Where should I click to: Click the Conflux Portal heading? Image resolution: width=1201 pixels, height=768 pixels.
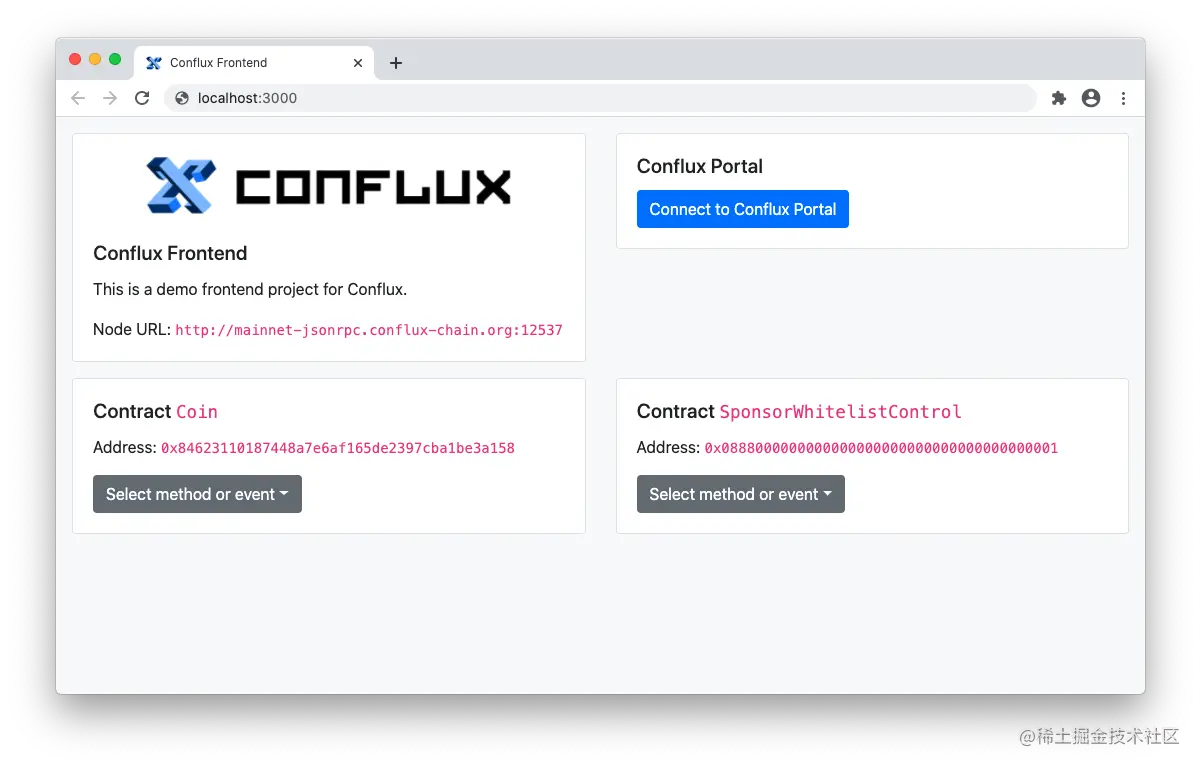tap(700, 167)
